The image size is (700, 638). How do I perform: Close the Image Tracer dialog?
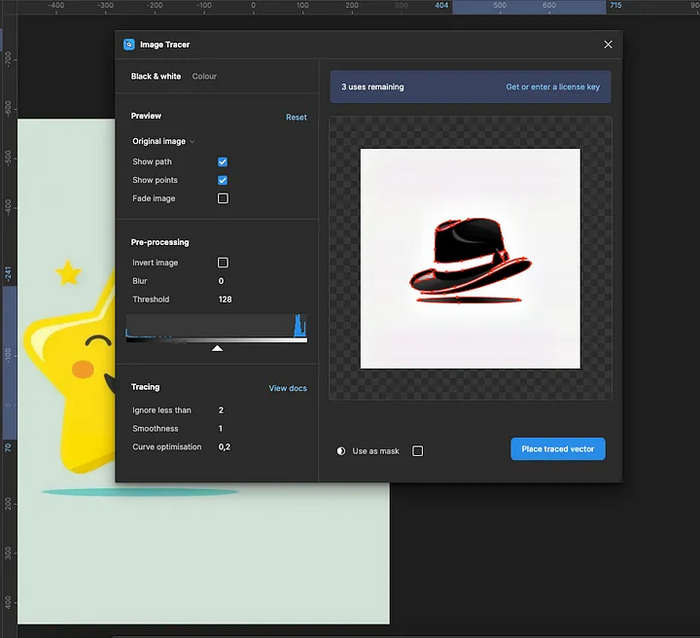coord(608,44)
